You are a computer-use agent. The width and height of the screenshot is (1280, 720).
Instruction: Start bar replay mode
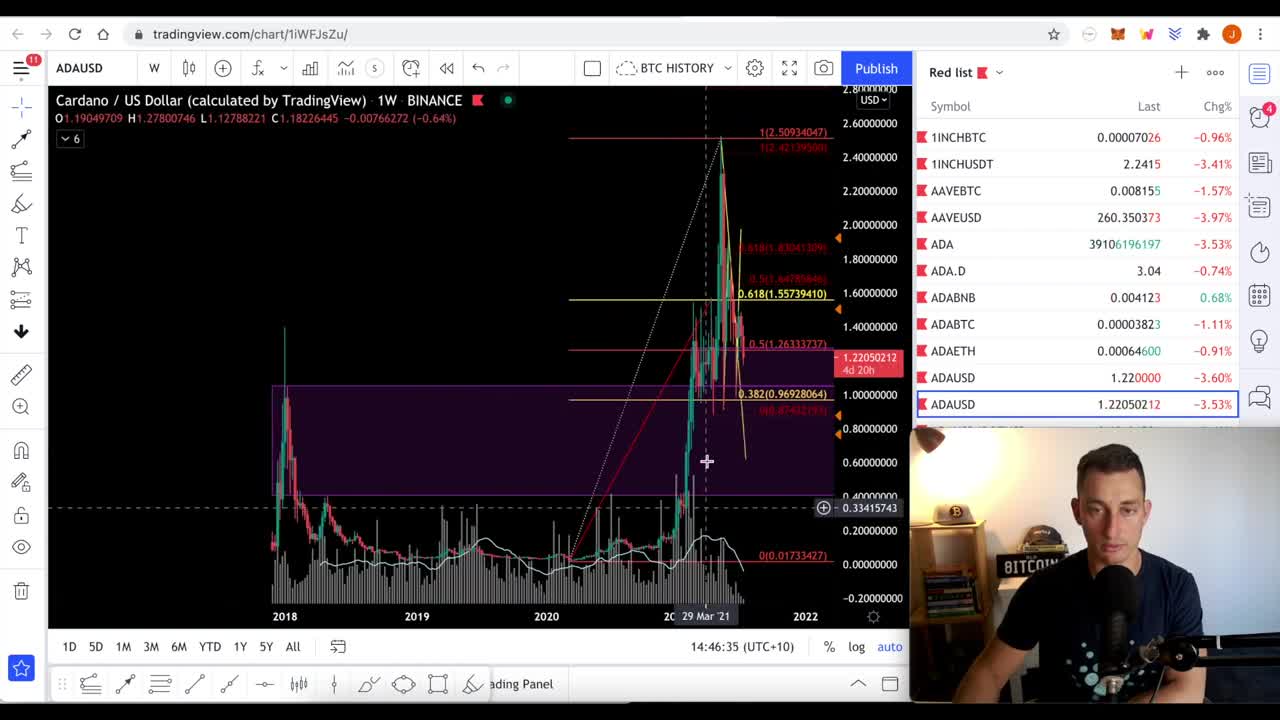pyautogui.click(x=447, y=68)
